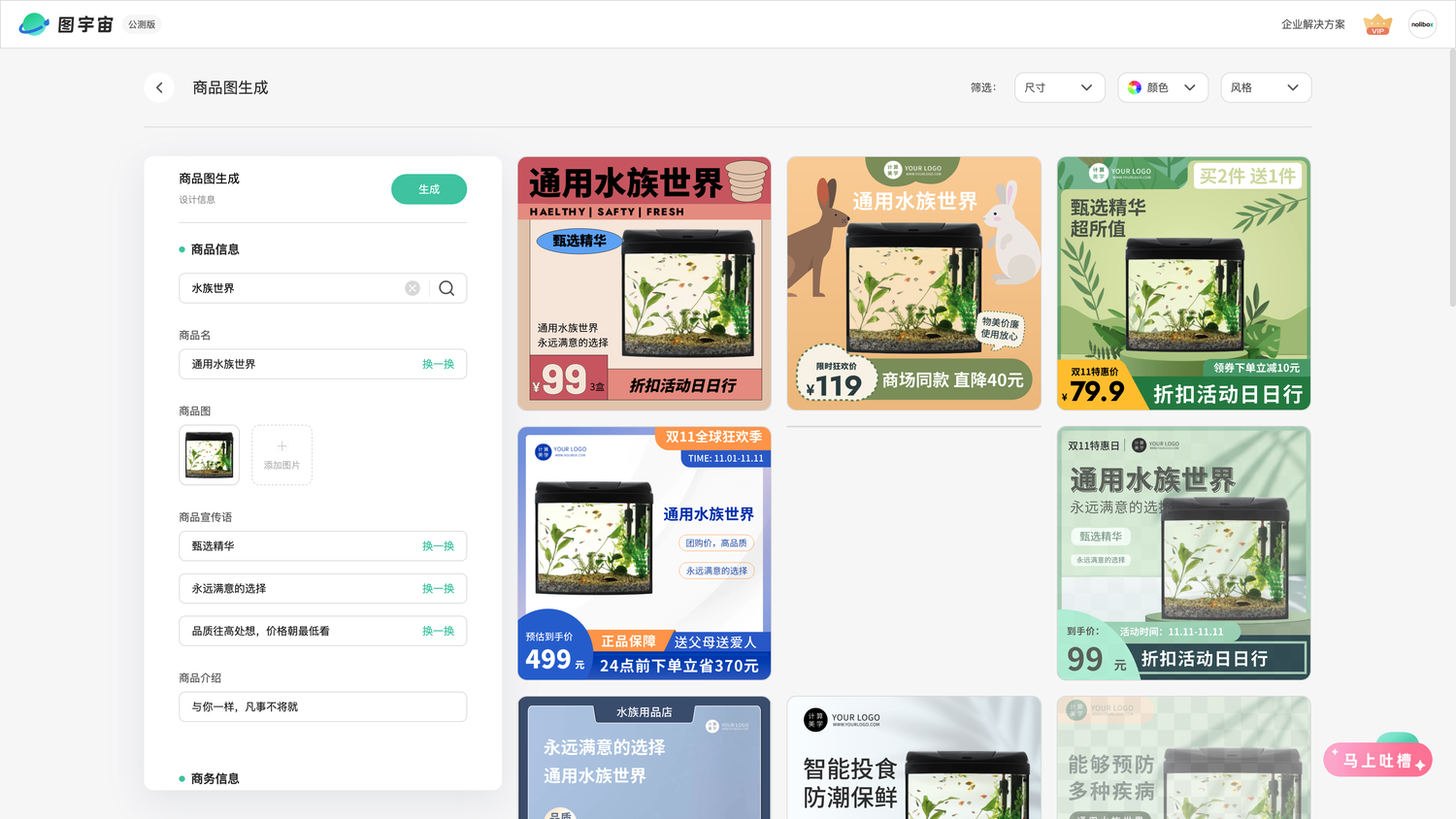Click the 生成 generate button
This screenshot has width=1456, height=819.
(x=429, y=189)
